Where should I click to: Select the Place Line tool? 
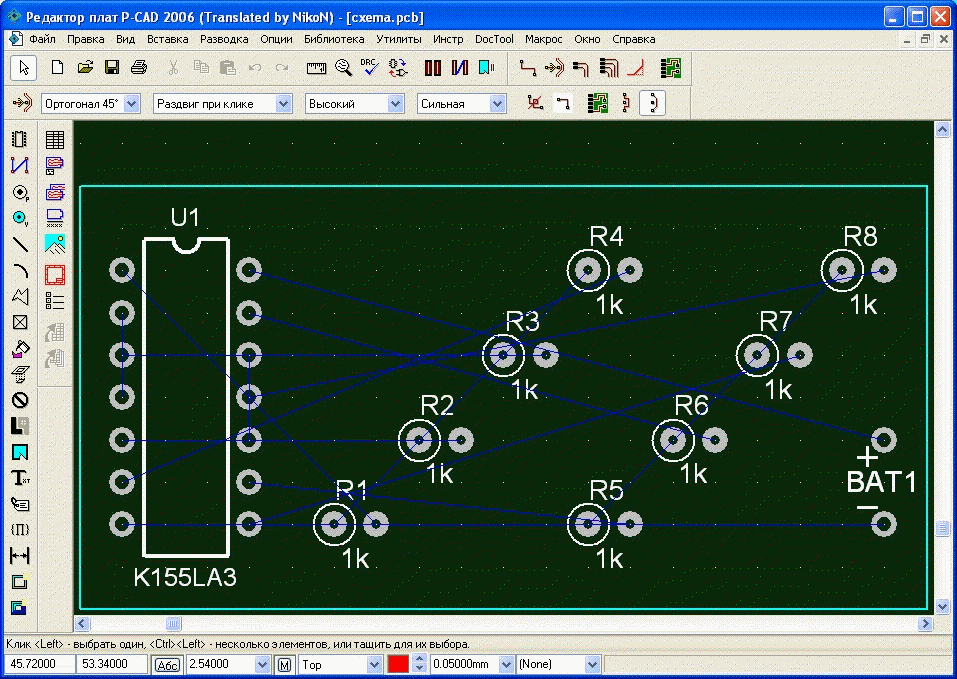tap(19, 244)
